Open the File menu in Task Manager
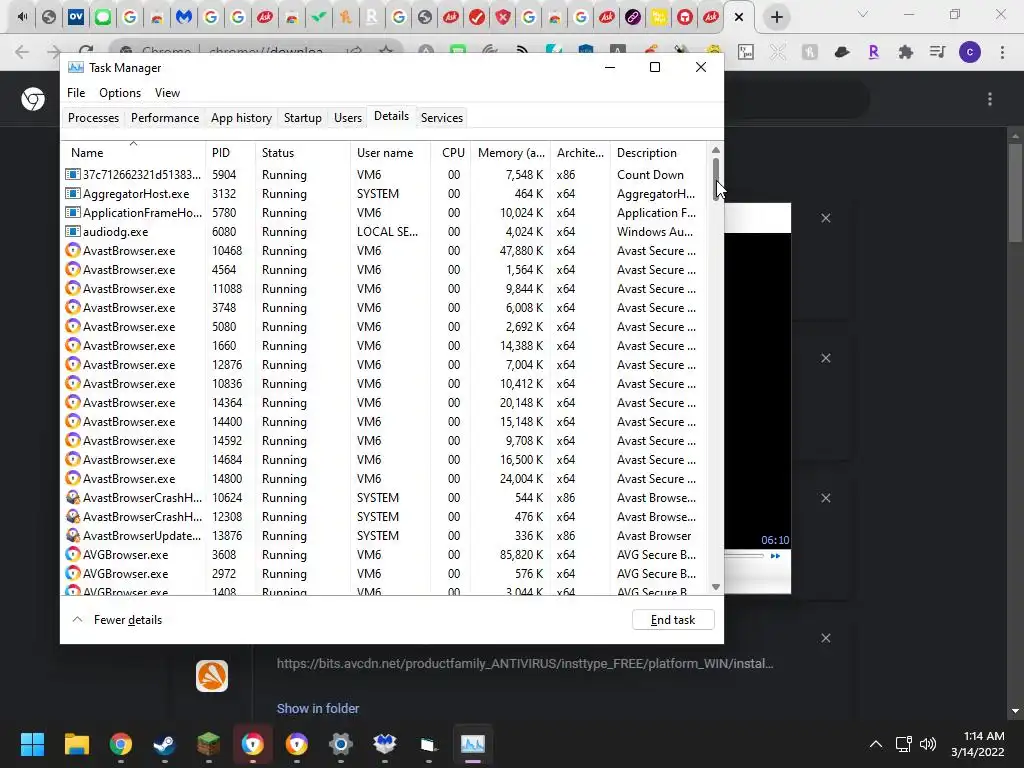This screenshot has height=768, width=1024. (76, 93)
